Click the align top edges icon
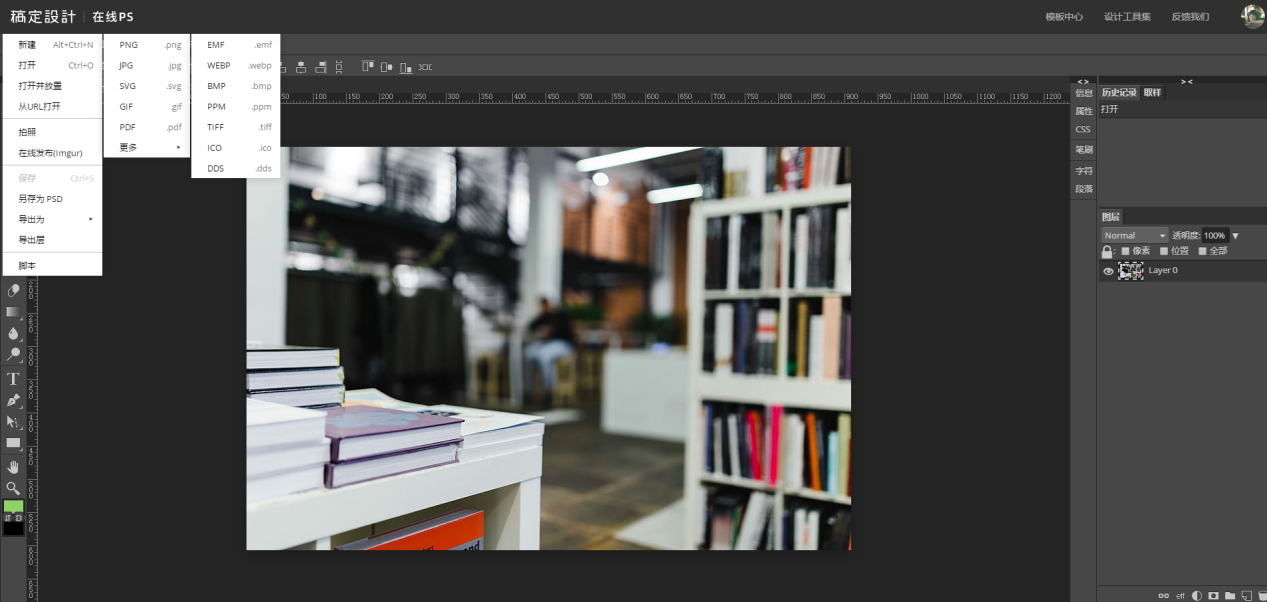The height and width of the screenshot is (602, 1267). point(368,67)
